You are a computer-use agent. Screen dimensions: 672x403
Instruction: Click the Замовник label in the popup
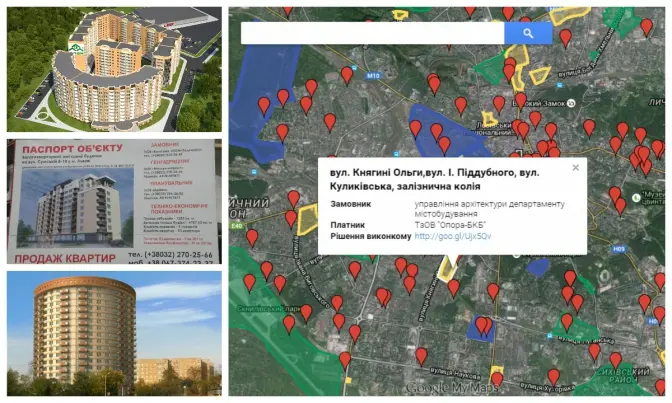351,204
